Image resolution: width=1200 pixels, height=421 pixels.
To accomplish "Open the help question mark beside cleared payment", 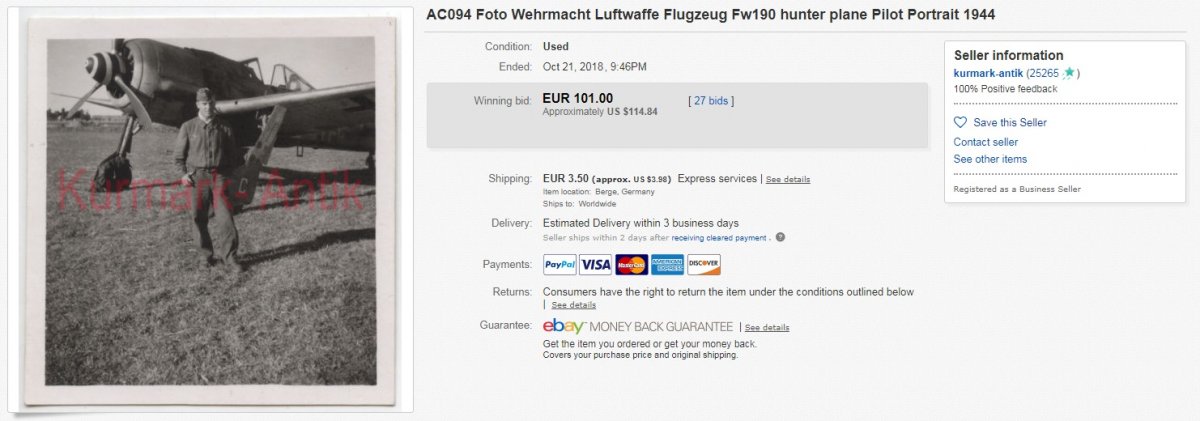I will pyautogui.click(x=780, y=238).
